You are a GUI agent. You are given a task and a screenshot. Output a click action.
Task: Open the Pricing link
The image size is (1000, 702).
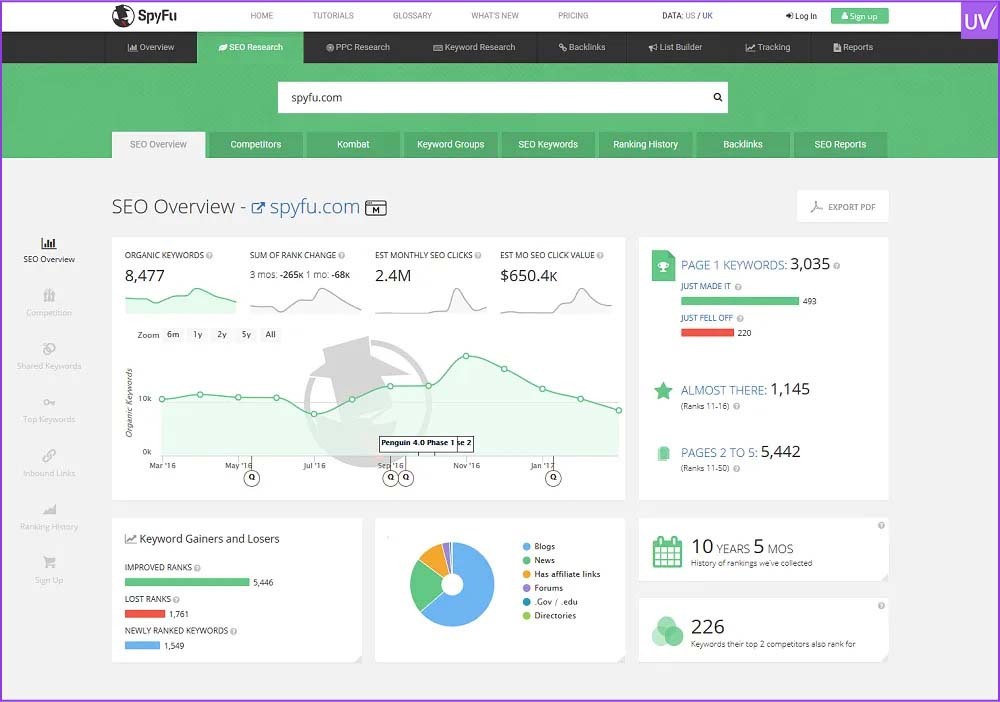(x=573, y=15)
